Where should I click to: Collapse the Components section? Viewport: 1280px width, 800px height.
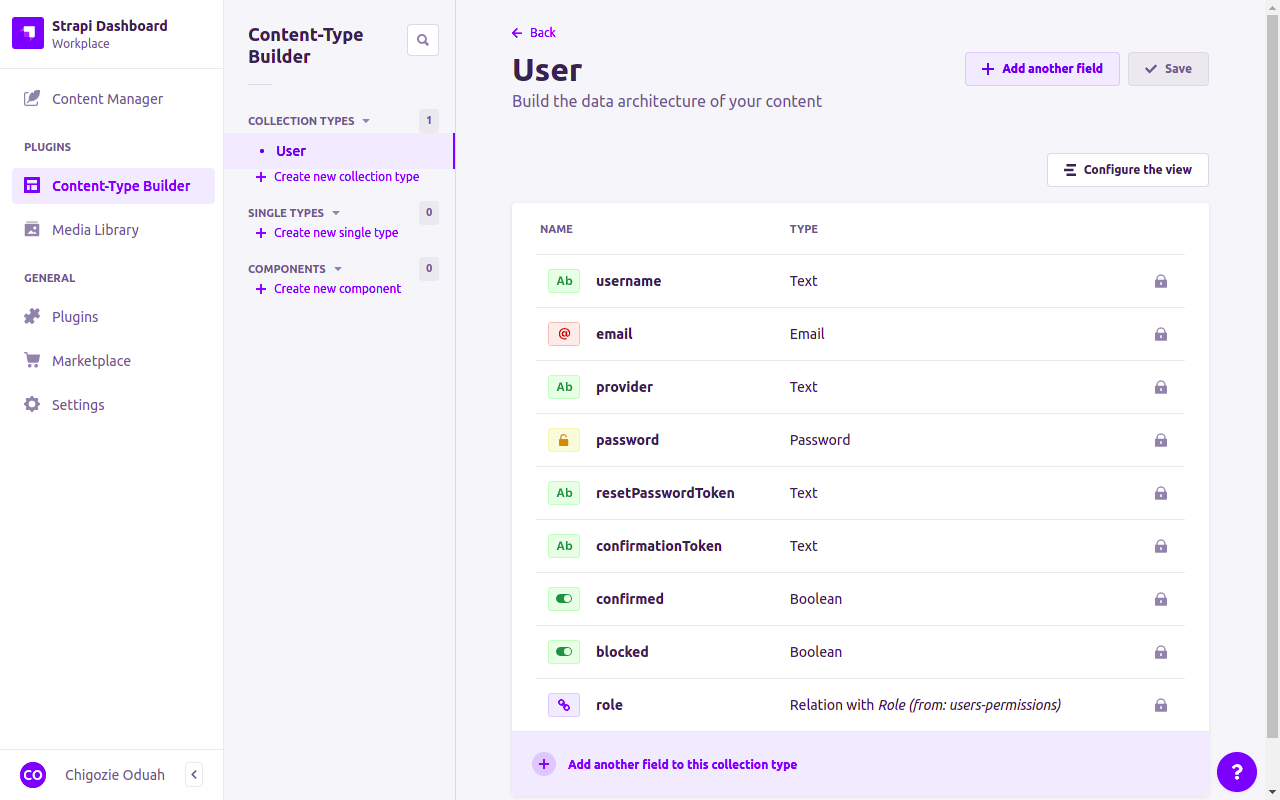point(338,269)
